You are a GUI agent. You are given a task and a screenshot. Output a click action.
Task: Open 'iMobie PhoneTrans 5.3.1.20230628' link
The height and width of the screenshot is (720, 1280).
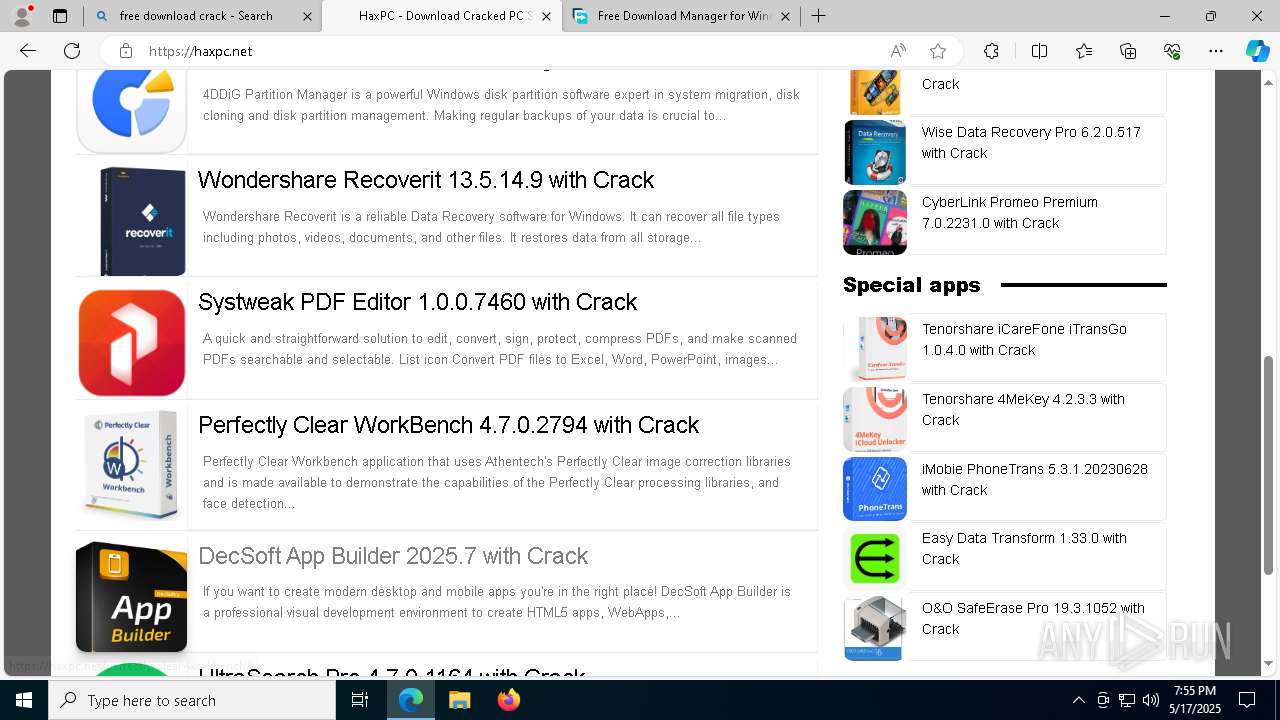point(1035,480)
